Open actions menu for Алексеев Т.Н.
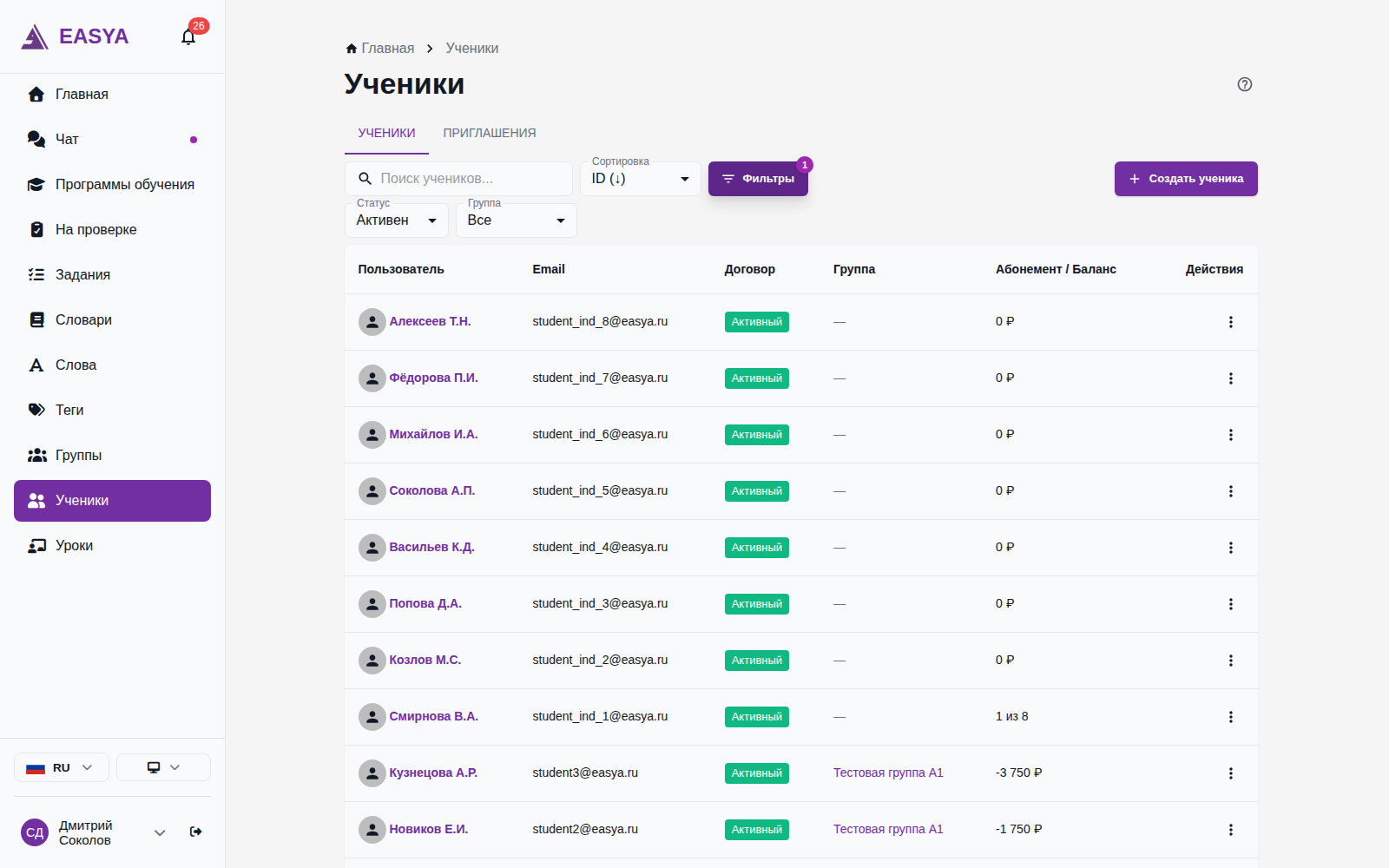This screenshot has width=1389, height=868. click(1230, 322)
